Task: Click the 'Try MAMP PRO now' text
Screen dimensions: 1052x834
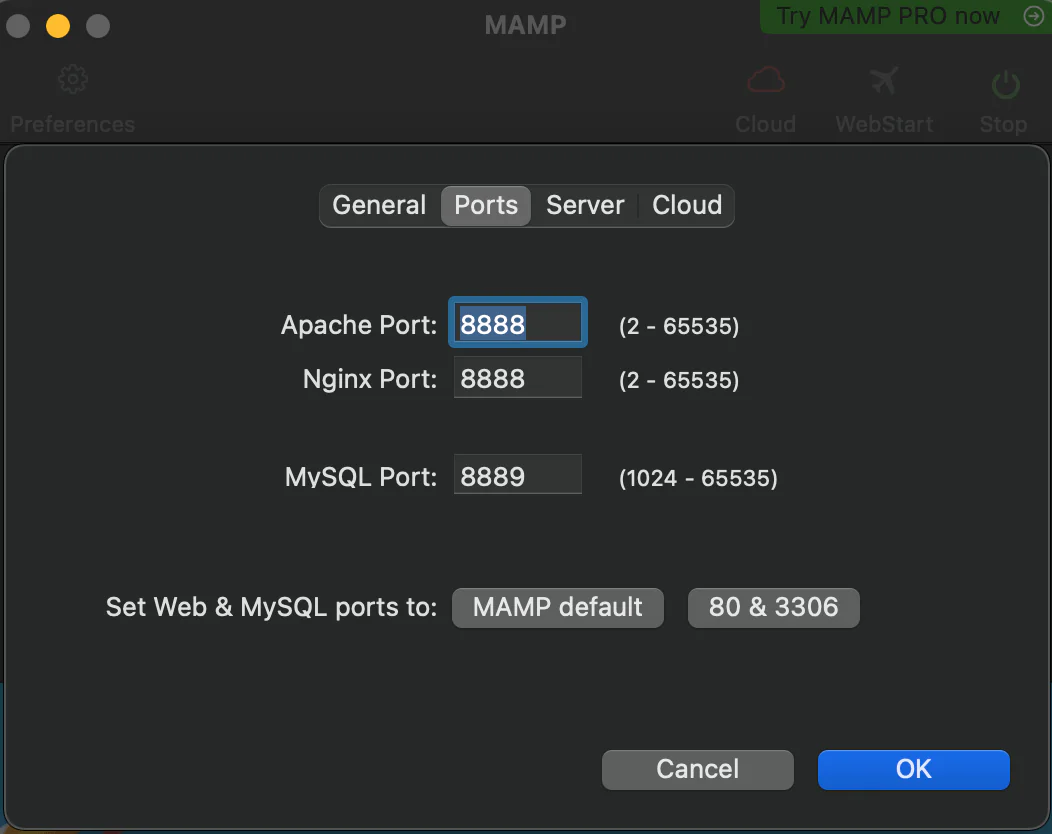Action: (888, 16)
